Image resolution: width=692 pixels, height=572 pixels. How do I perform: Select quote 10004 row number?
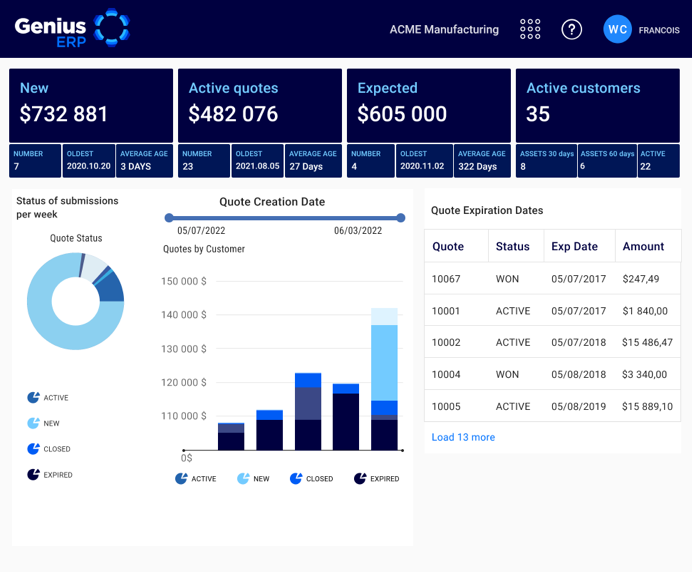tap(446, 374)
